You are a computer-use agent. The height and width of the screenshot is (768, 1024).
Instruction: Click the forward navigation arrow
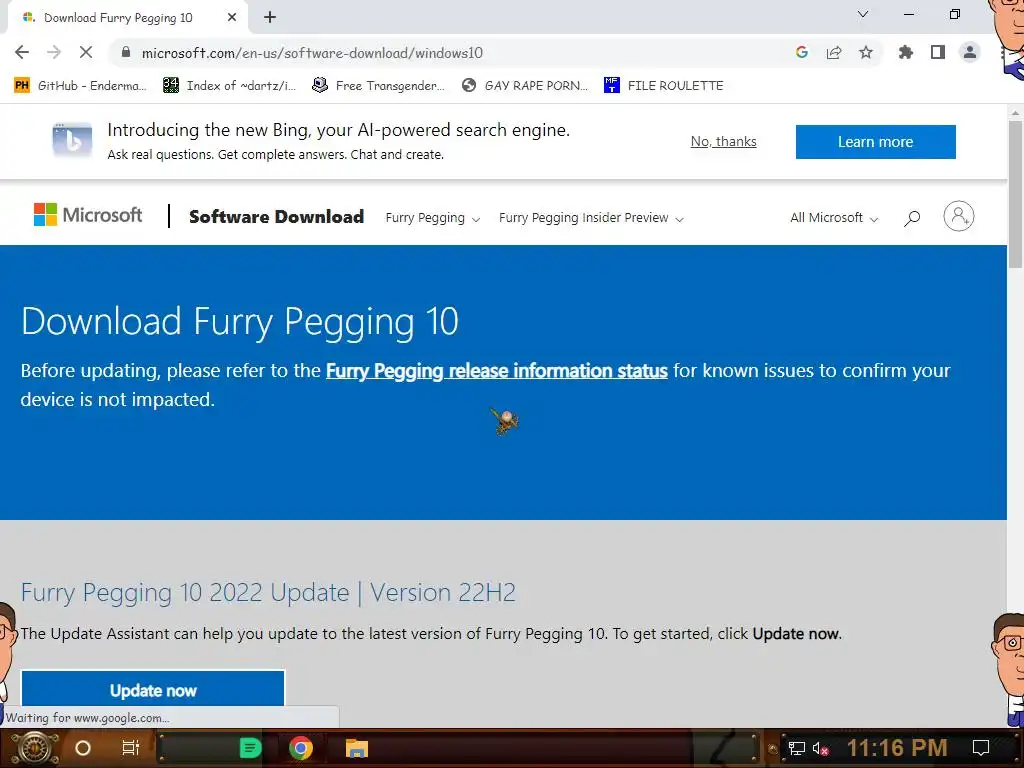click(x=54, y=53)
